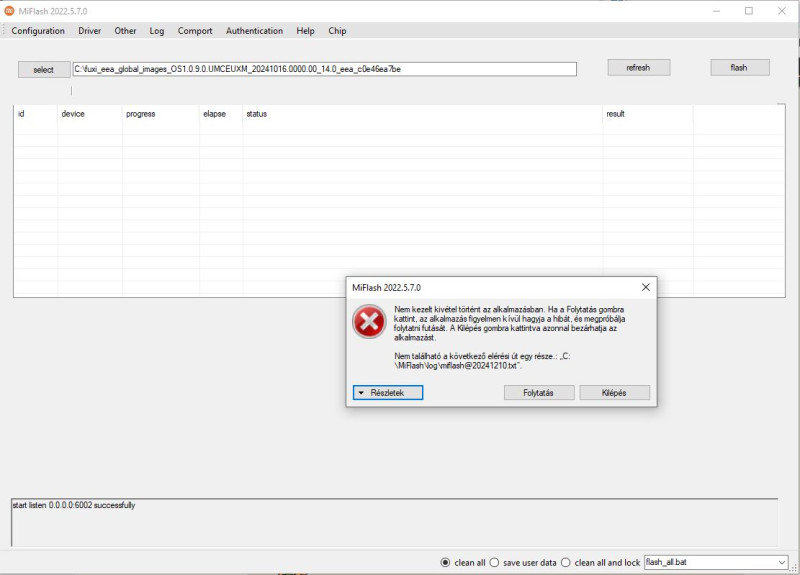Click the result column header
The width and height of the screenshot is (800, 575).
[647, 114]
